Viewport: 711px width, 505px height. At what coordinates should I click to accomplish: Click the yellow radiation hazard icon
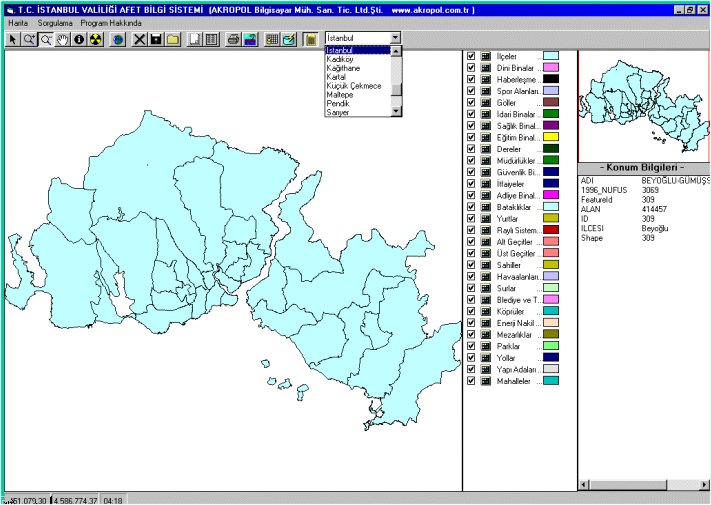tap(95, 39)
